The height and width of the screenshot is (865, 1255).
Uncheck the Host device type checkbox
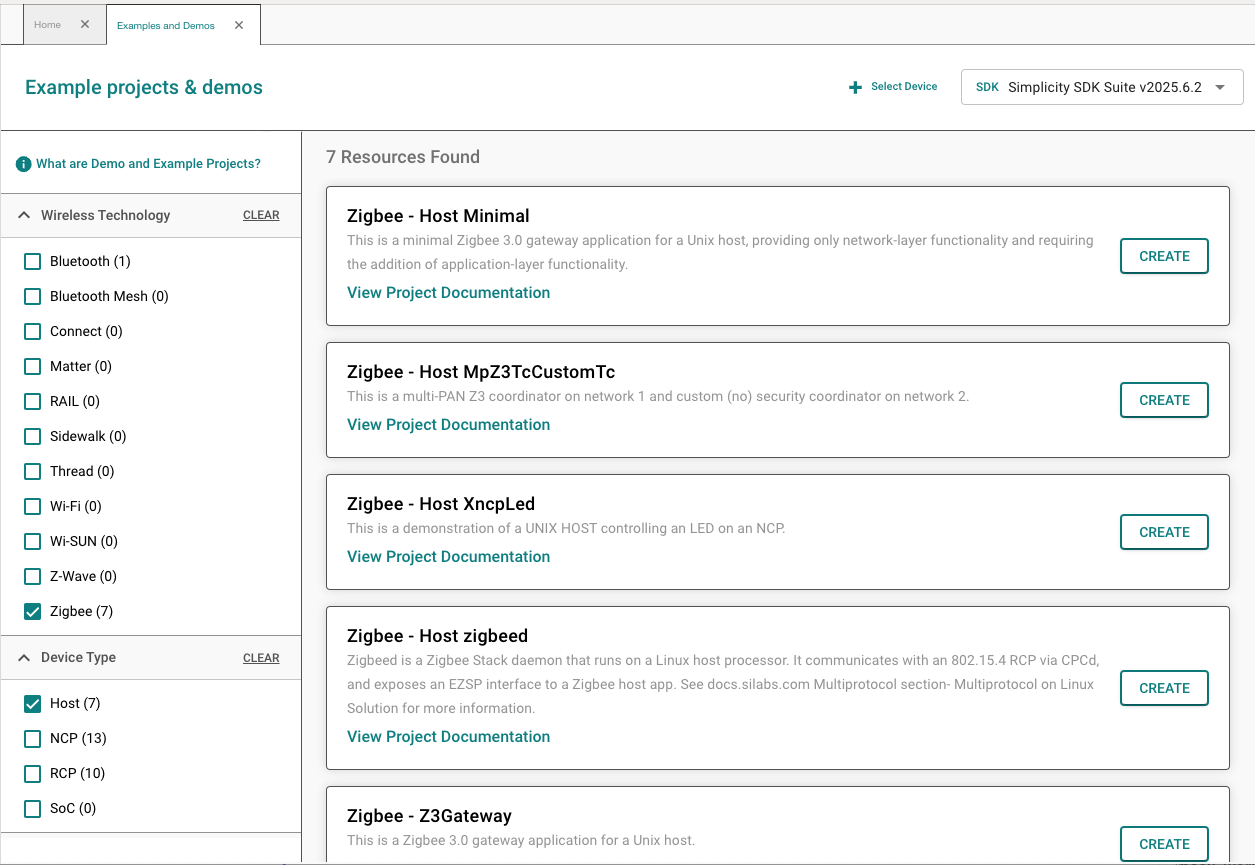click(x=33, y=704)
